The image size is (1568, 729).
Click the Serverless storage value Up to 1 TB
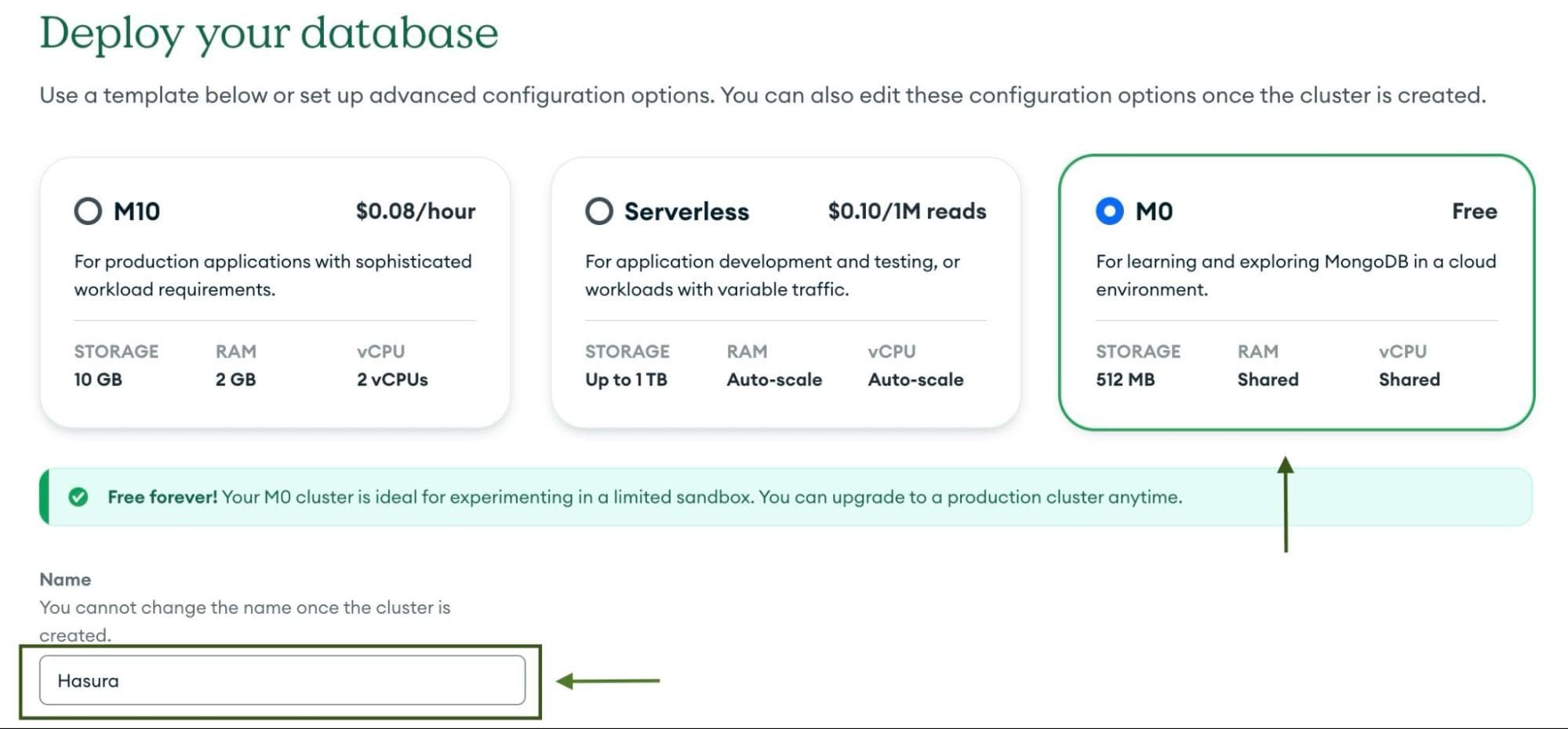pyautogui.click(x=626, y=379)
